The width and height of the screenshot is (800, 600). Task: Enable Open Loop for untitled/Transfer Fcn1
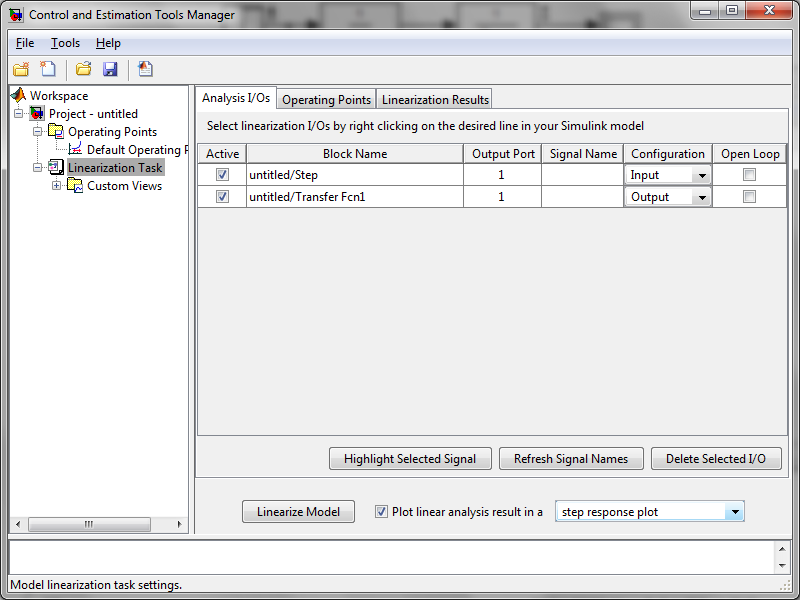click(x=749, y=196)
